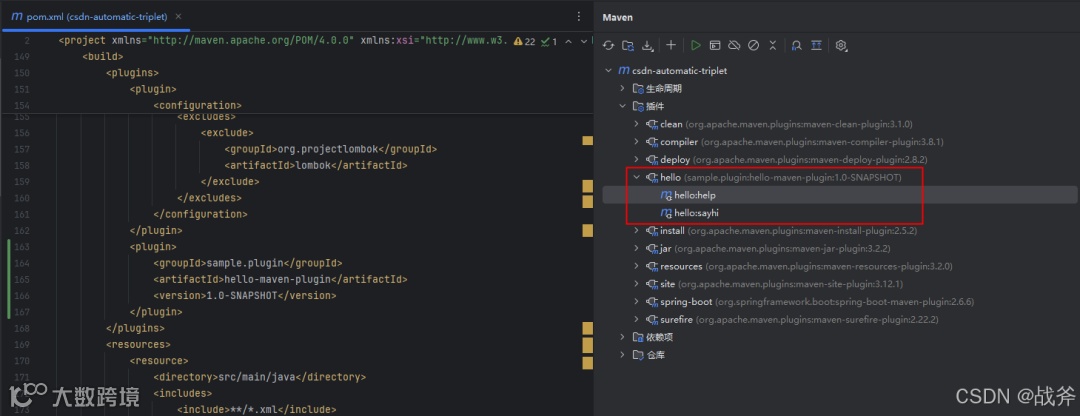Expand the surefire plugin node

pos(636,320)
